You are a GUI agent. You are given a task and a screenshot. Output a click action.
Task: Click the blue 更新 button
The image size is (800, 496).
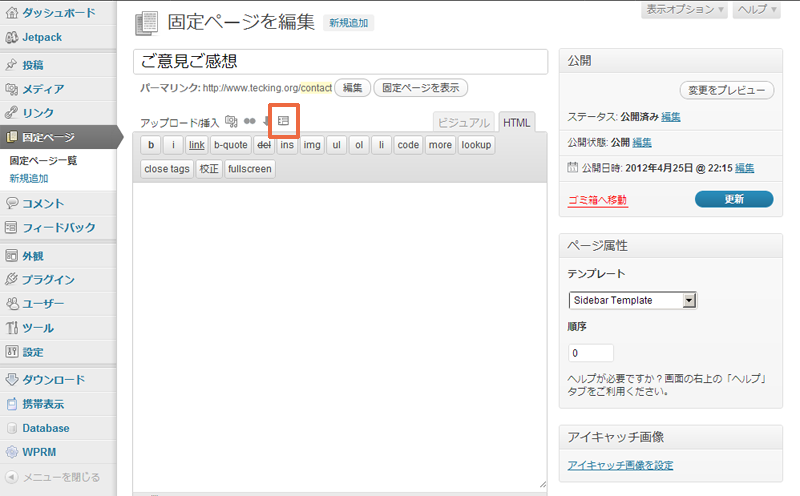coord(734,199)
